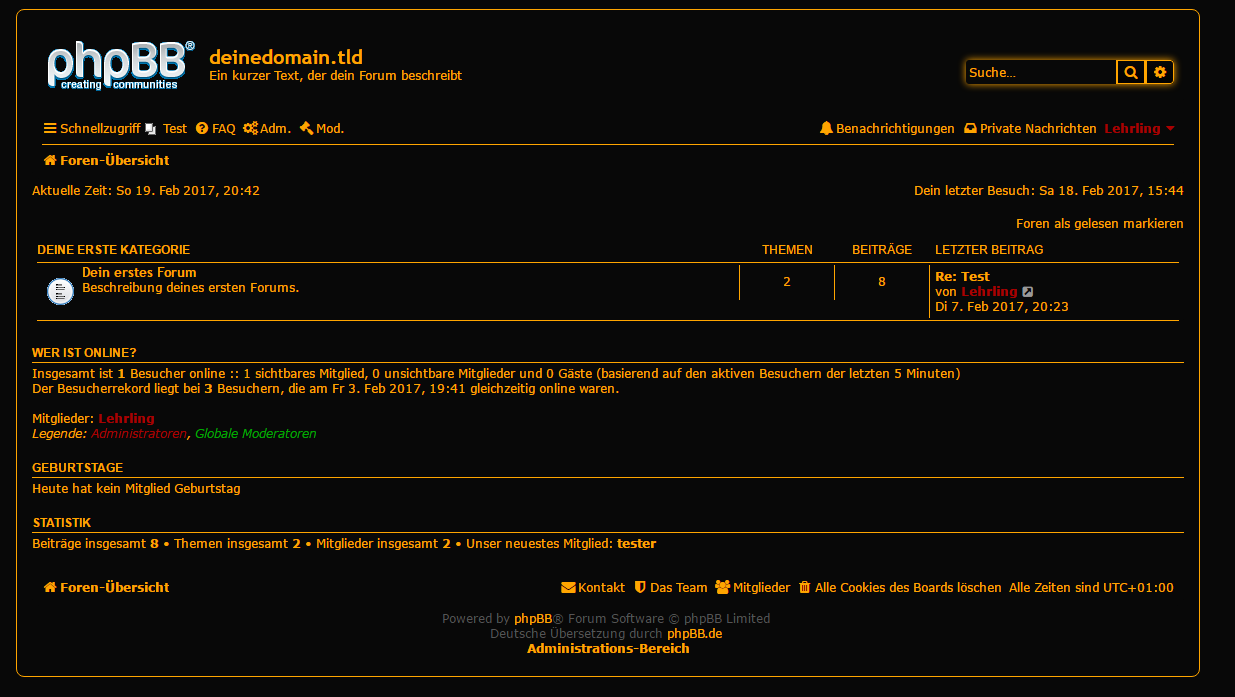Click the phpBB logo
The height and width of the screenshot is (697, 1235).
tap(116, 66)
